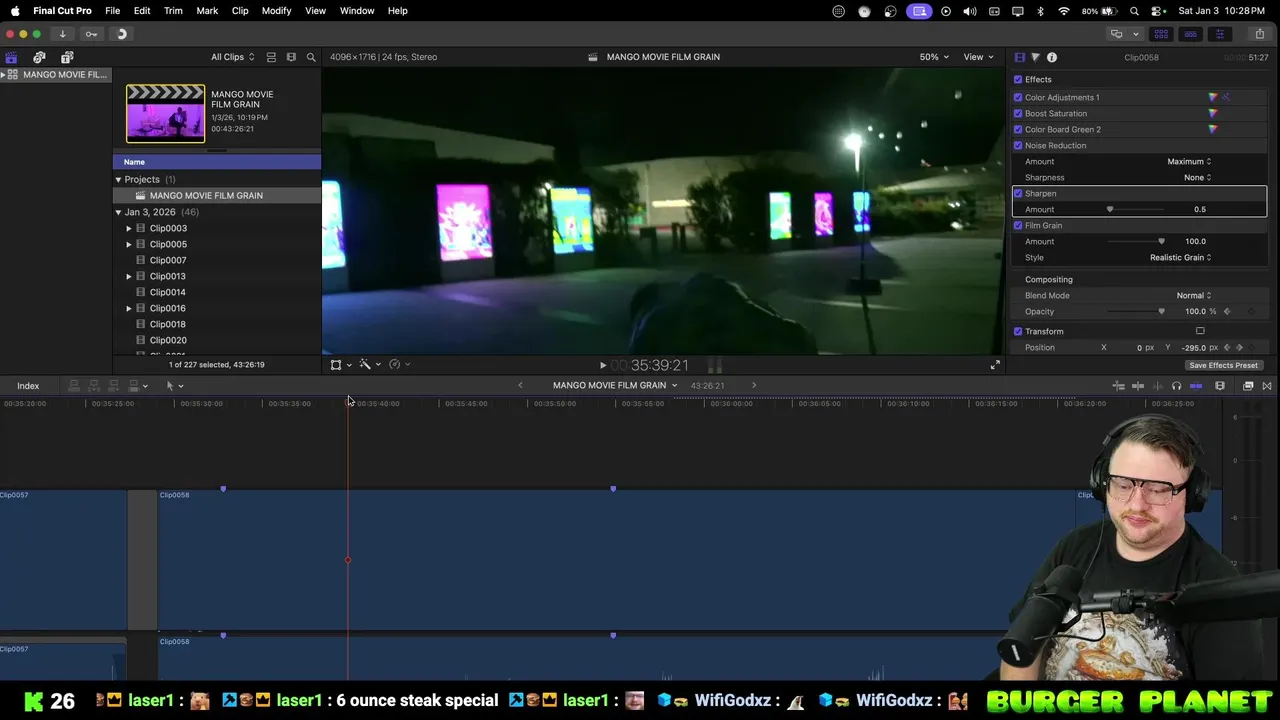This screenshot has width=1280, height=720.
Task: Click the Import Media down-arrow button
Action: tap(62, 34)
